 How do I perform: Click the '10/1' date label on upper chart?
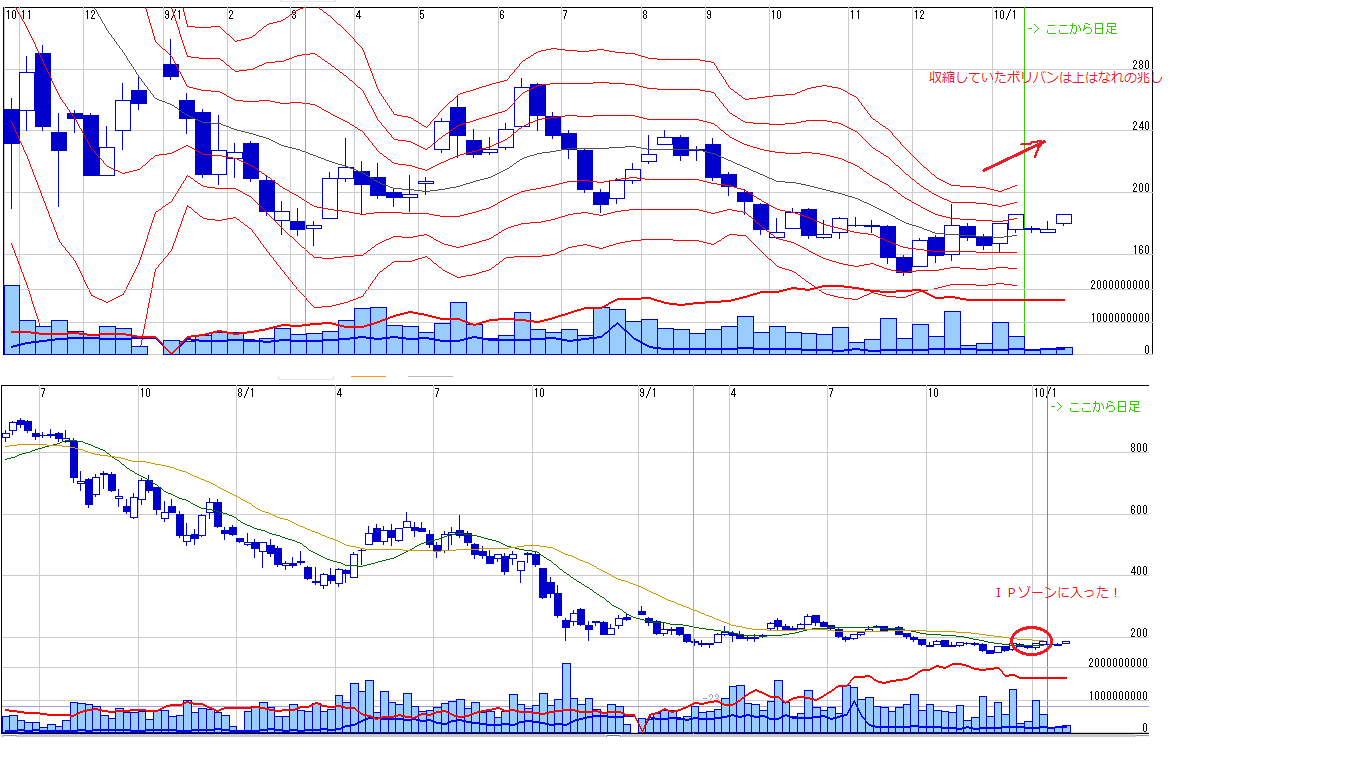point(1007,15)
